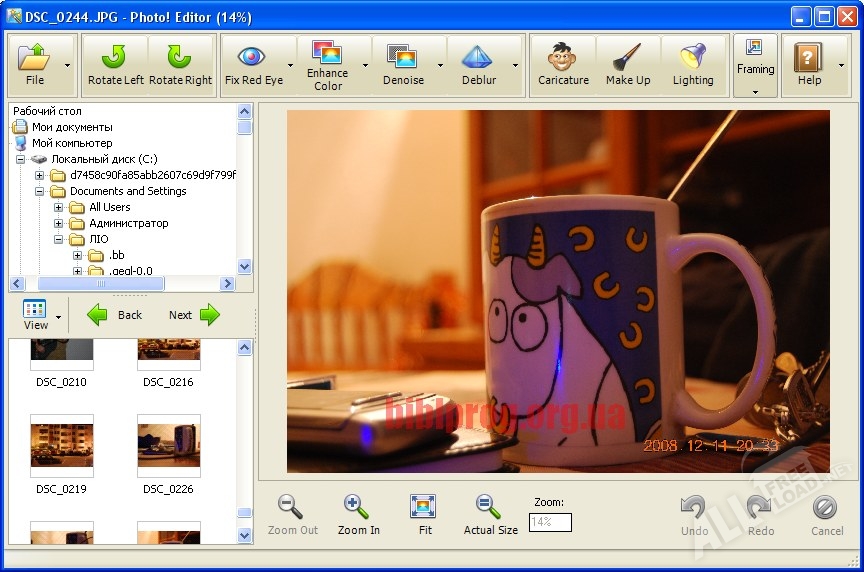Click the Rotate Left tool
864x572 pixels.
coord(115,65)
